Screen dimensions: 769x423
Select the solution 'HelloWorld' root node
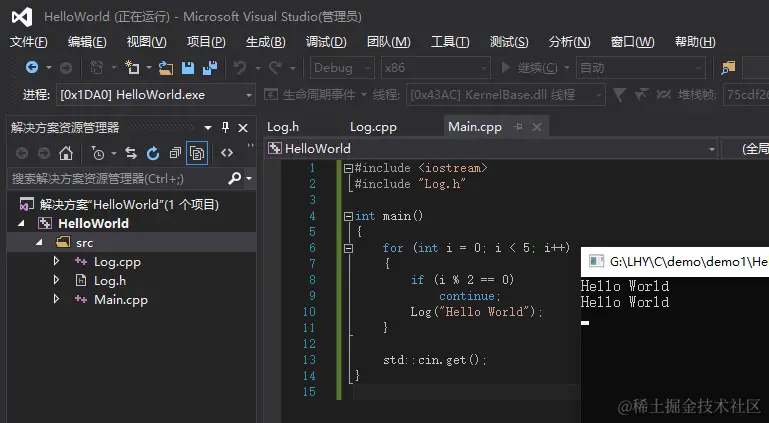click(129, 204)
